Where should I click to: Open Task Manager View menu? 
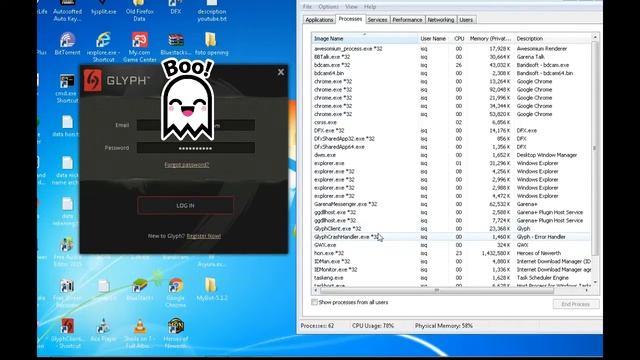[x=351, y=7]
